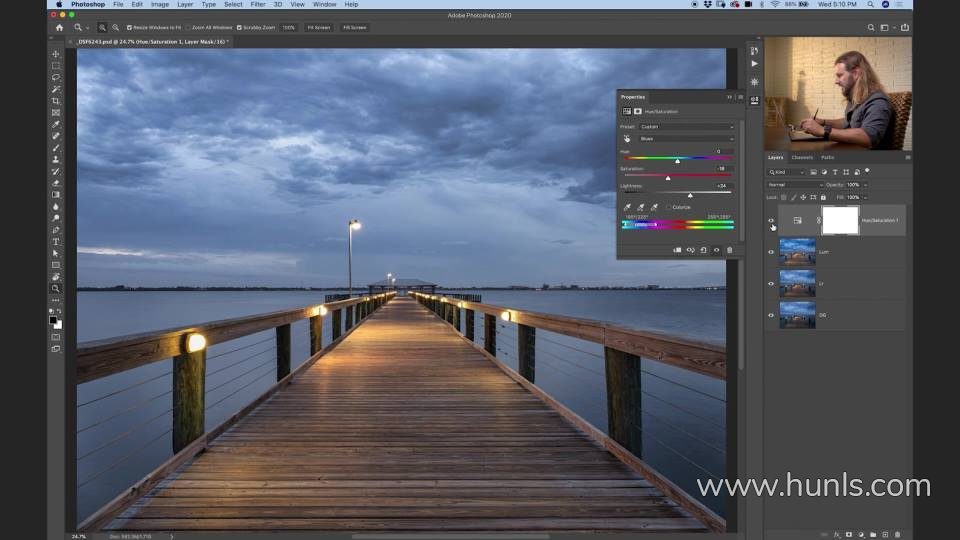
Task: Hide the Lr layer
Action: coord(771,283)
